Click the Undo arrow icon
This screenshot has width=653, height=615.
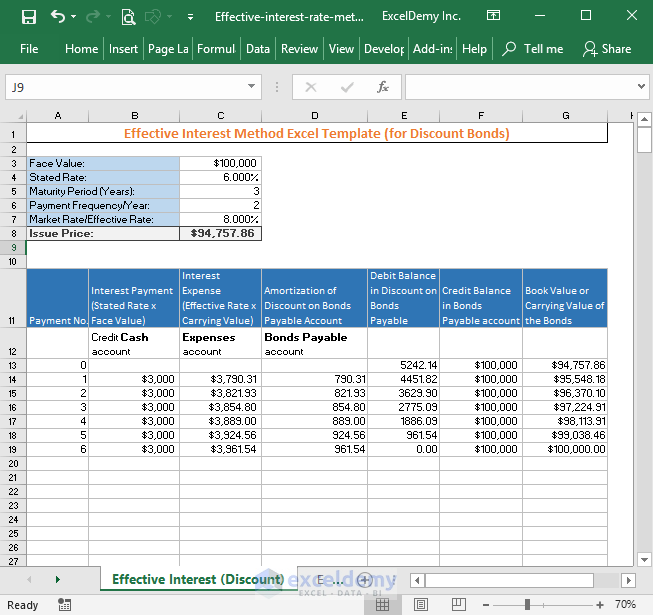click(58, 17)
